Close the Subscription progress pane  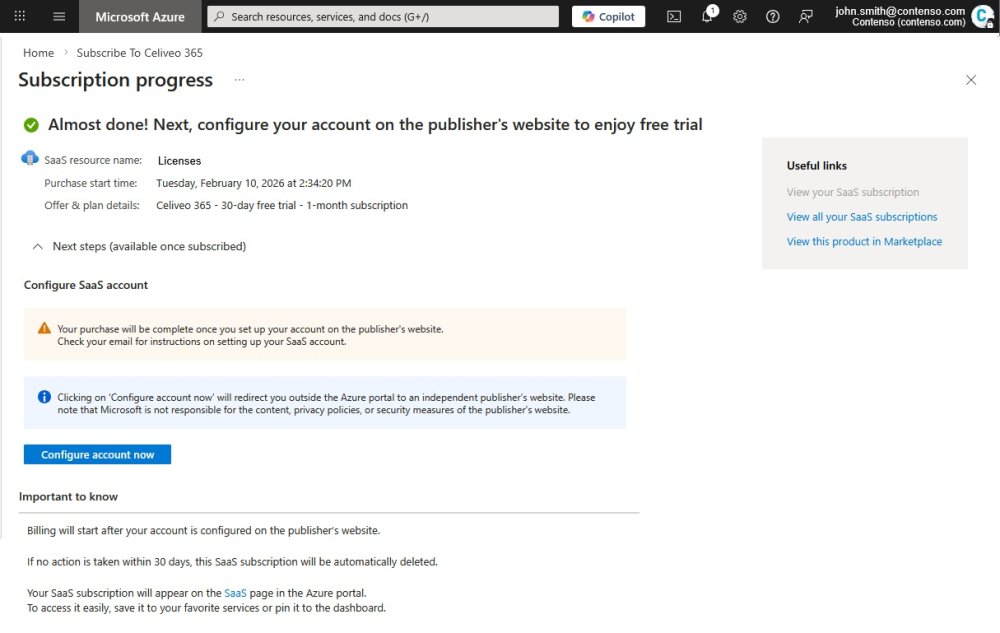point(971,80)
